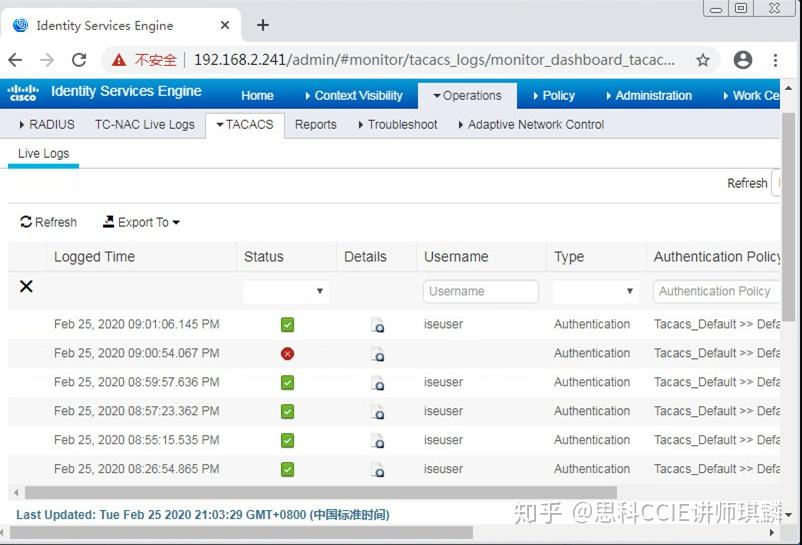Click red fail status icon of 09:00:54.067 PM row
Image resolution: width=802 pixels, height=545 pixels.
point(287,354)
